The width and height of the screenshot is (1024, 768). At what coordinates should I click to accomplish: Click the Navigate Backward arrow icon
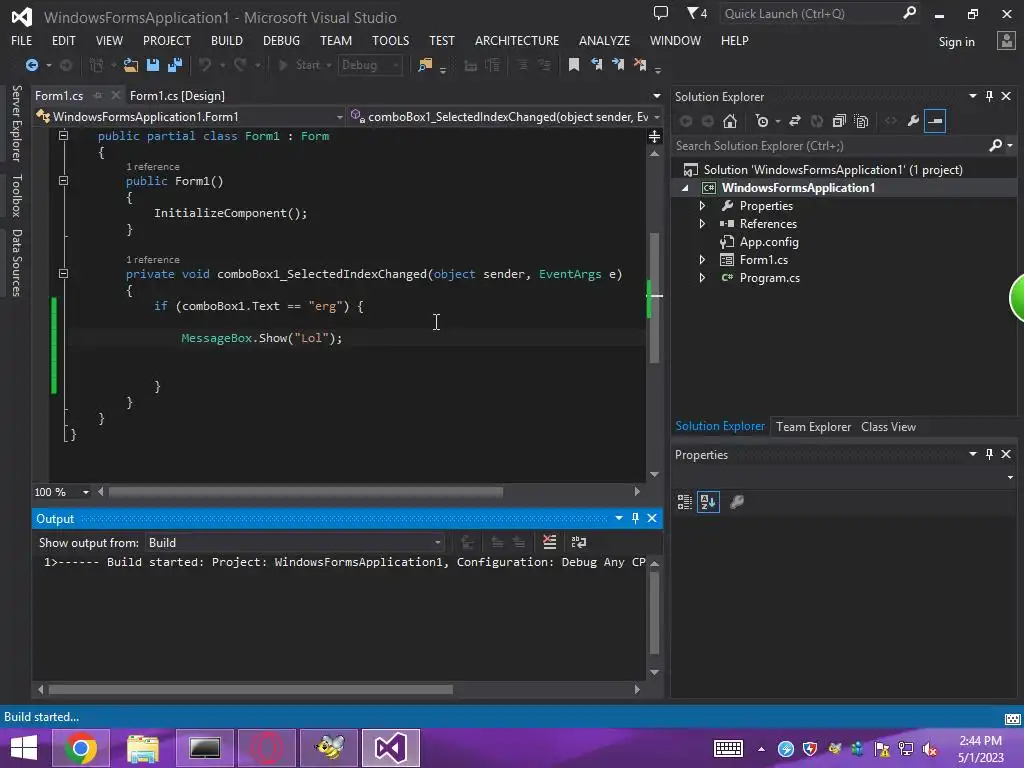click(x=31, y=65)
